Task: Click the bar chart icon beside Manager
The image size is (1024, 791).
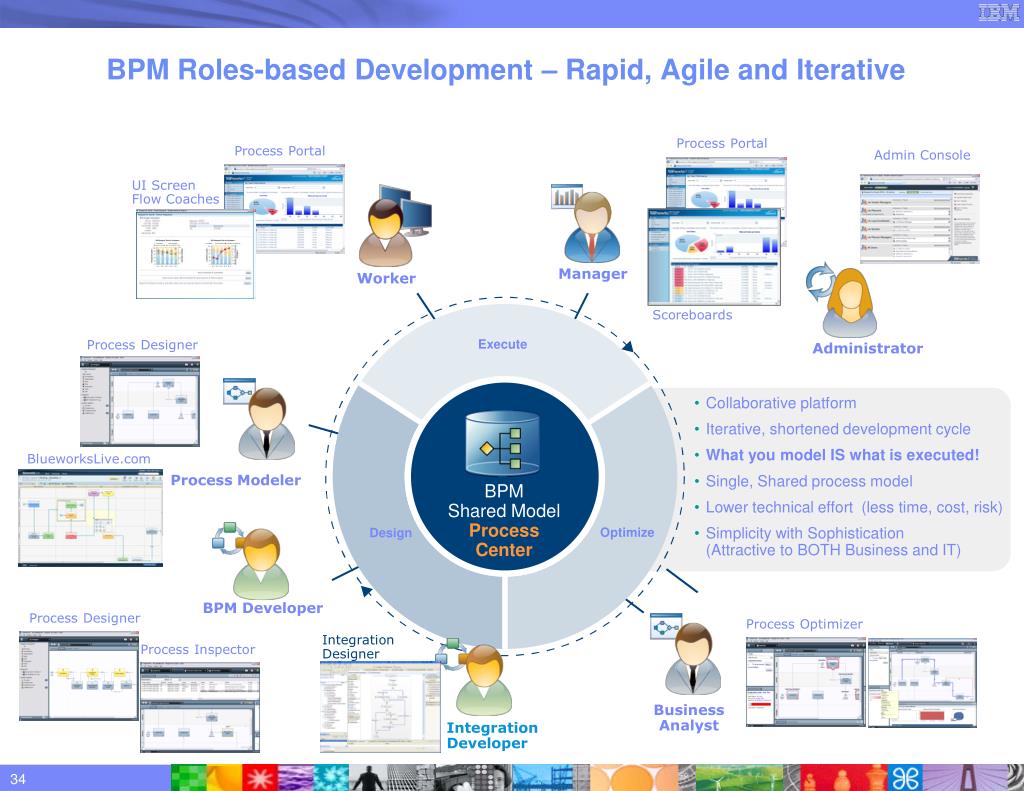Action: coord(566,196)
